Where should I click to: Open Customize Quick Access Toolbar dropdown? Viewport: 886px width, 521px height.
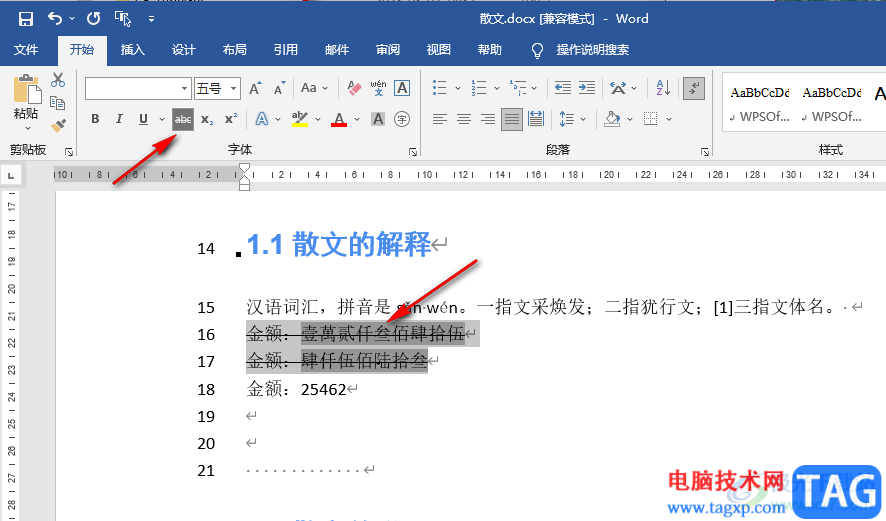pos(151,19)
